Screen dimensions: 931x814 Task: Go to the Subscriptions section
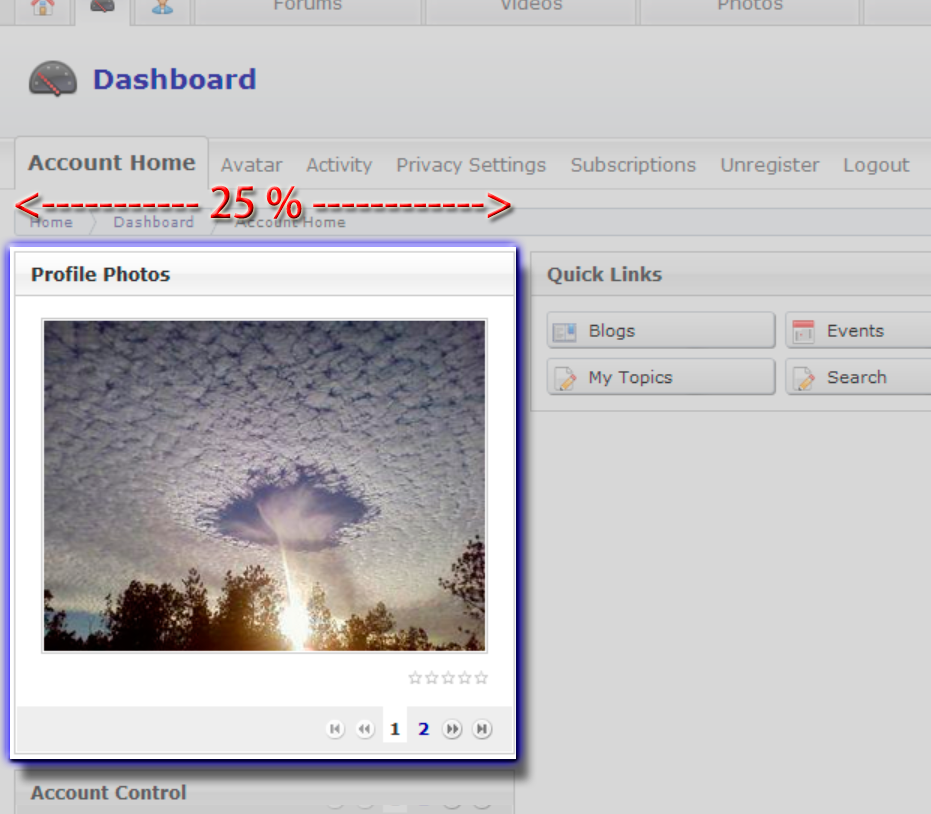(x=633, y=165)
